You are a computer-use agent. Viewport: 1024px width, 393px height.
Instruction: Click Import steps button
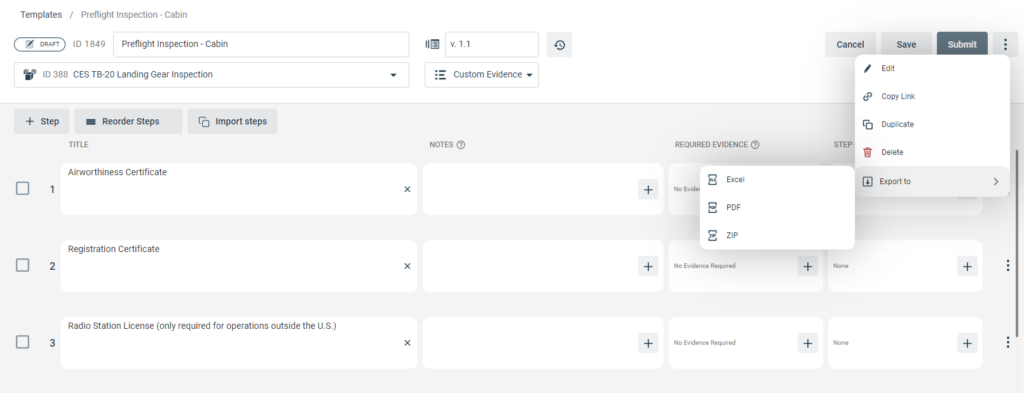(232, 121)
